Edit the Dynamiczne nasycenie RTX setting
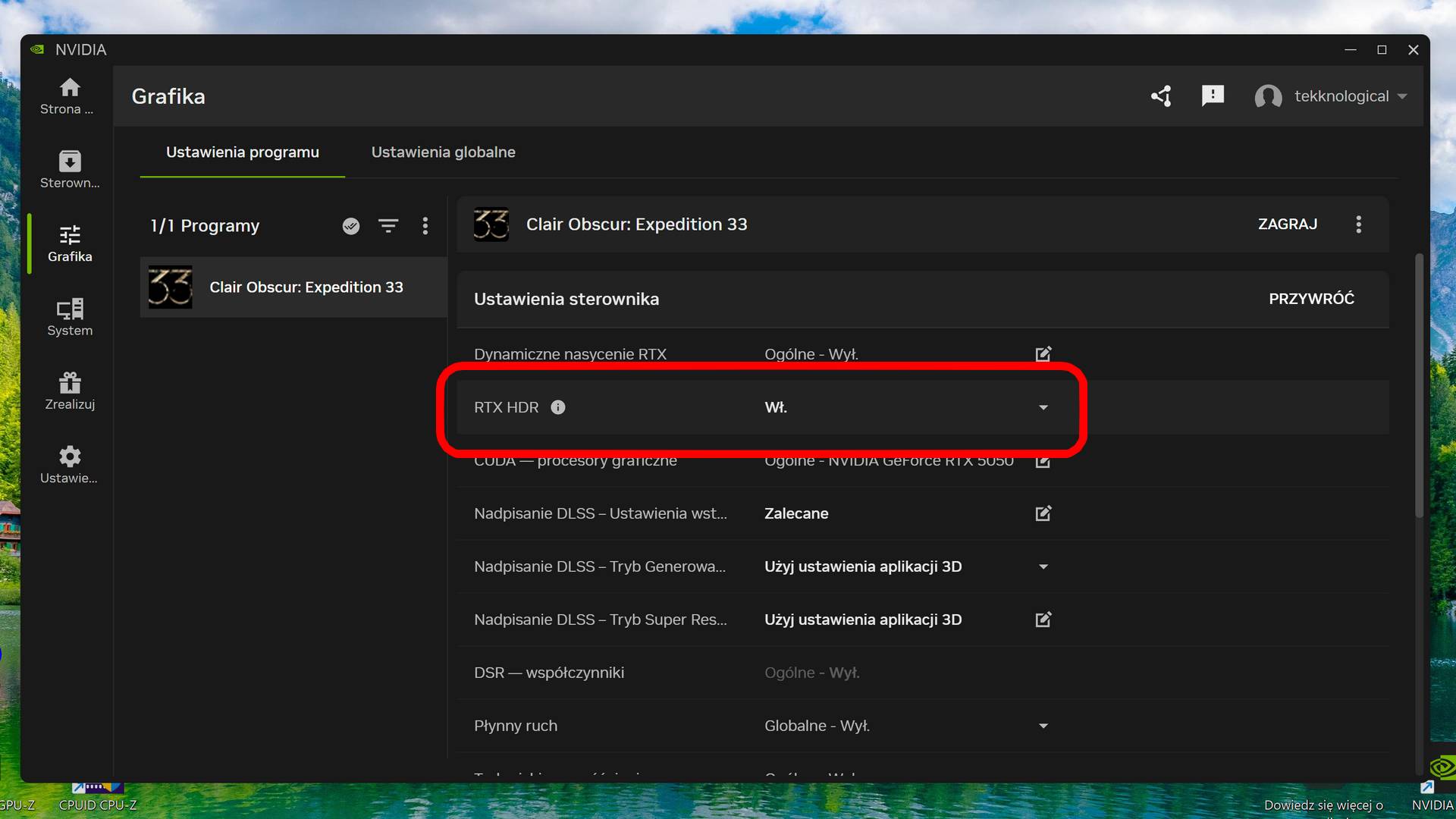This screenshot has height=819, width=1456. [x=1043, y=353]
